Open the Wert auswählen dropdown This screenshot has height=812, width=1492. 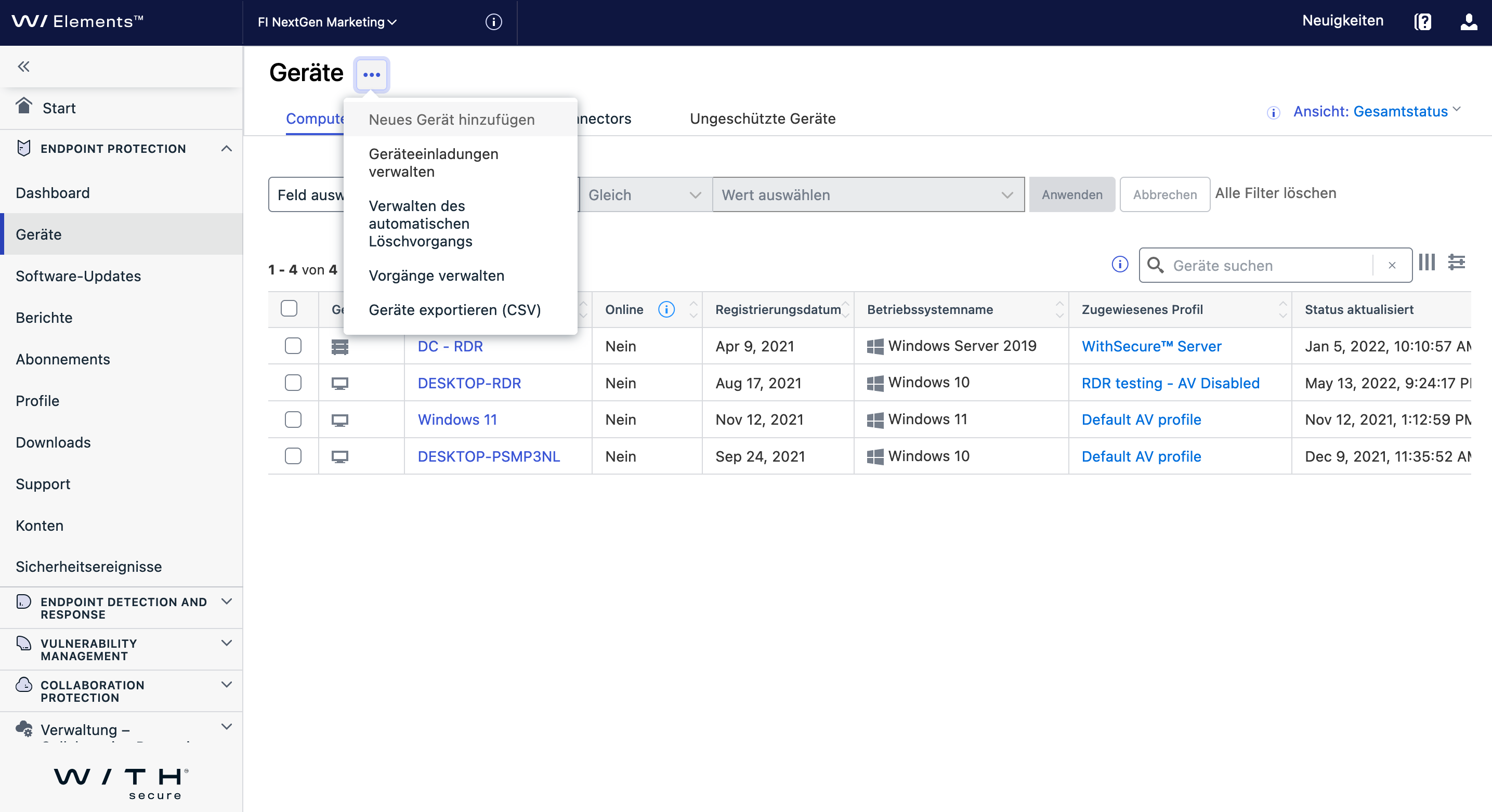[x=868, y=194]
